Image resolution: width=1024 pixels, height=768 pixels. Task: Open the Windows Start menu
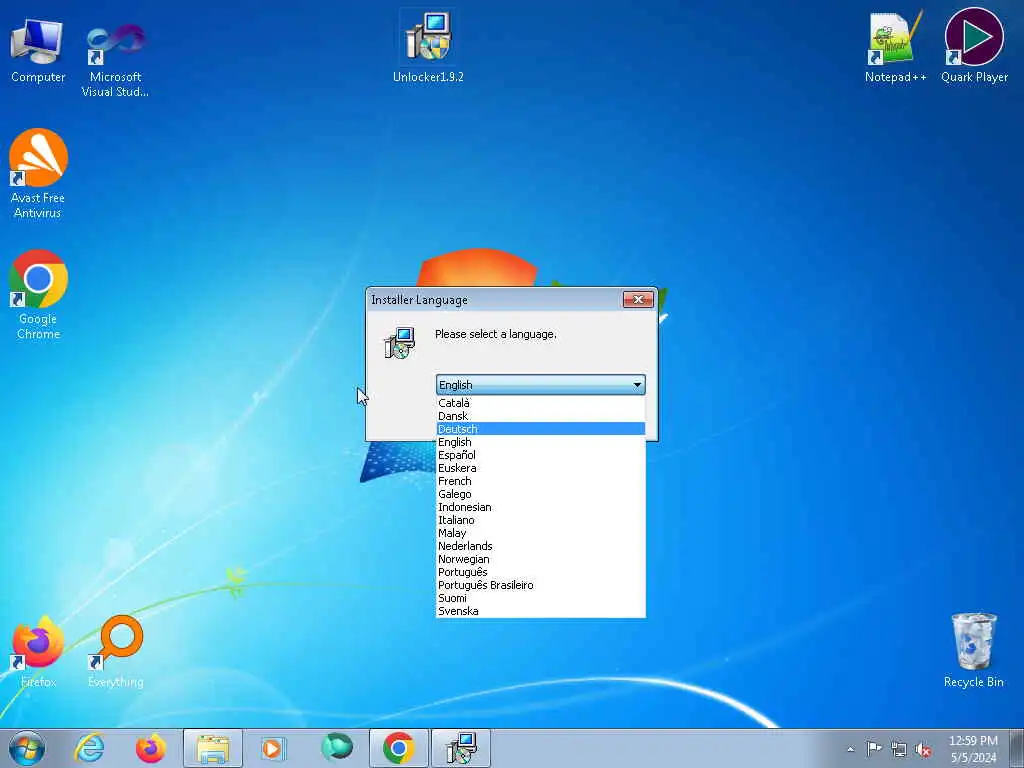click(27, 748)
